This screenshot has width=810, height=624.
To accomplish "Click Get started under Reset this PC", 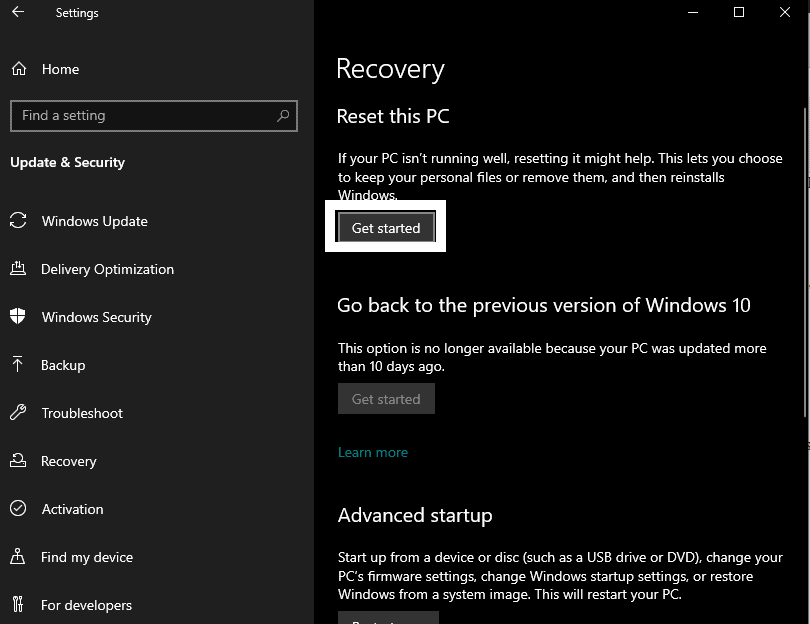I will (x=386, y=227).
